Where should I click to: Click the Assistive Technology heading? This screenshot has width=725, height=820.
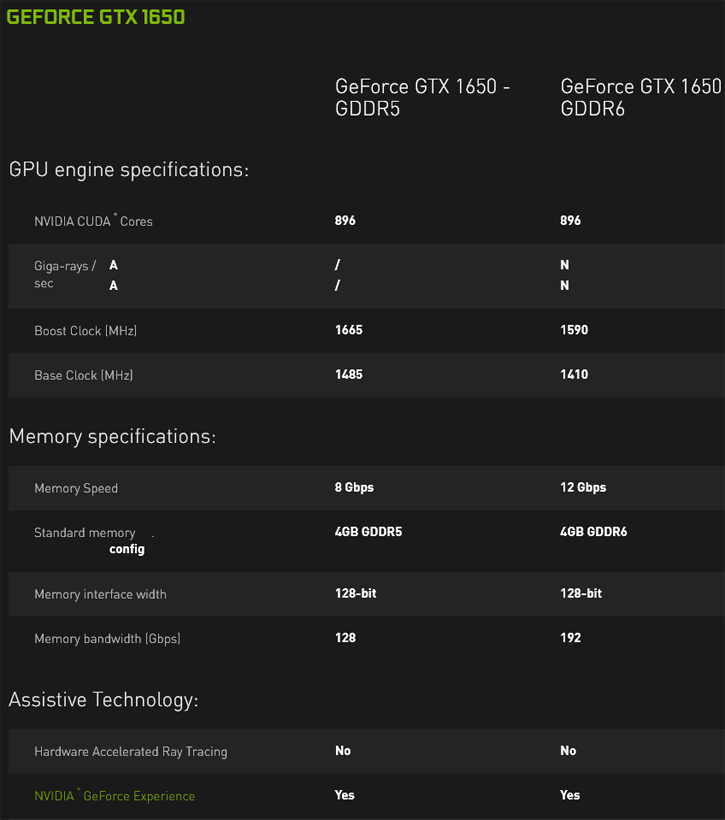(104, 700)
